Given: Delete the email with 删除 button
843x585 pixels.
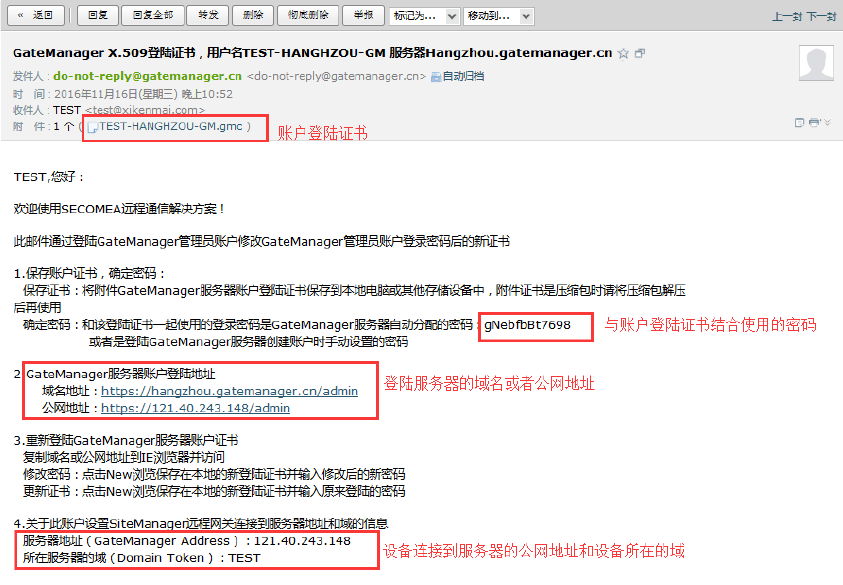Looking at the screenshot, I should click(253, 16).
